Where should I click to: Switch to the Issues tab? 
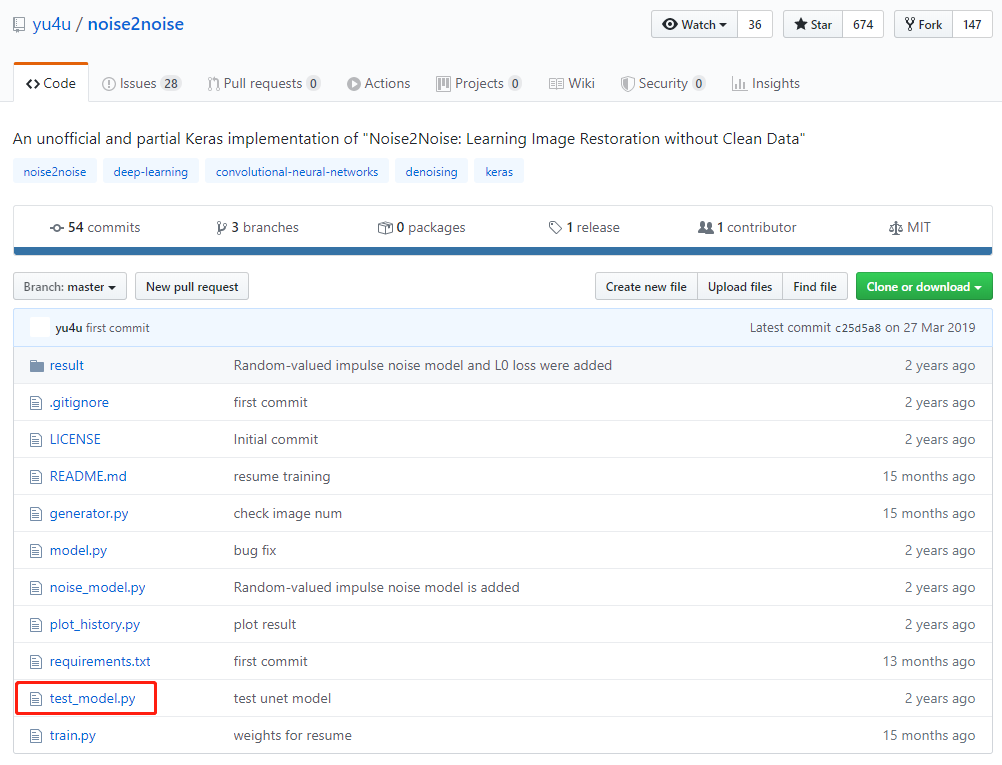point(142,84)
